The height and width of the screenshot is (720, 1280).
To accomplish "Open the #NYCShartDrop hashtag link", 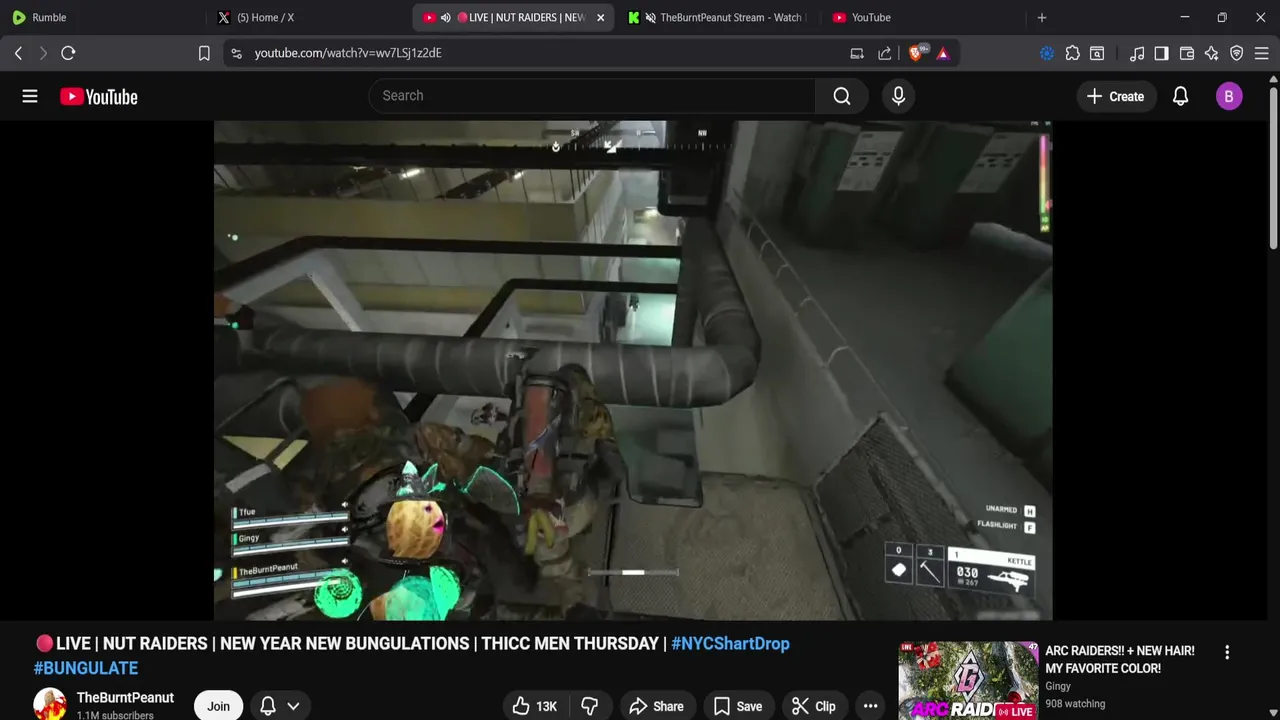I will click(730, 643).
